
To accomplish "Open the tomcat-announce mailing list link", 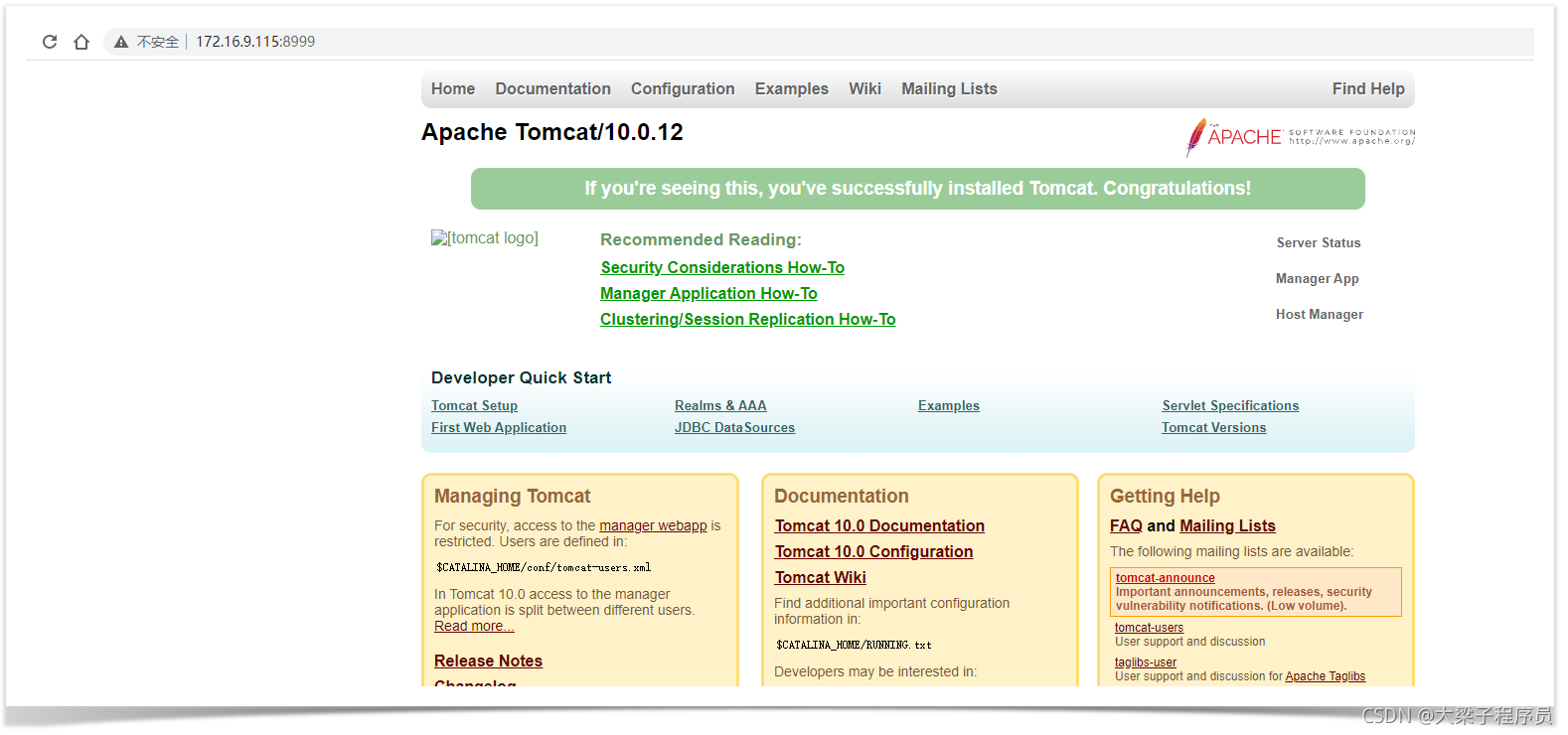I will (1165, 578).
